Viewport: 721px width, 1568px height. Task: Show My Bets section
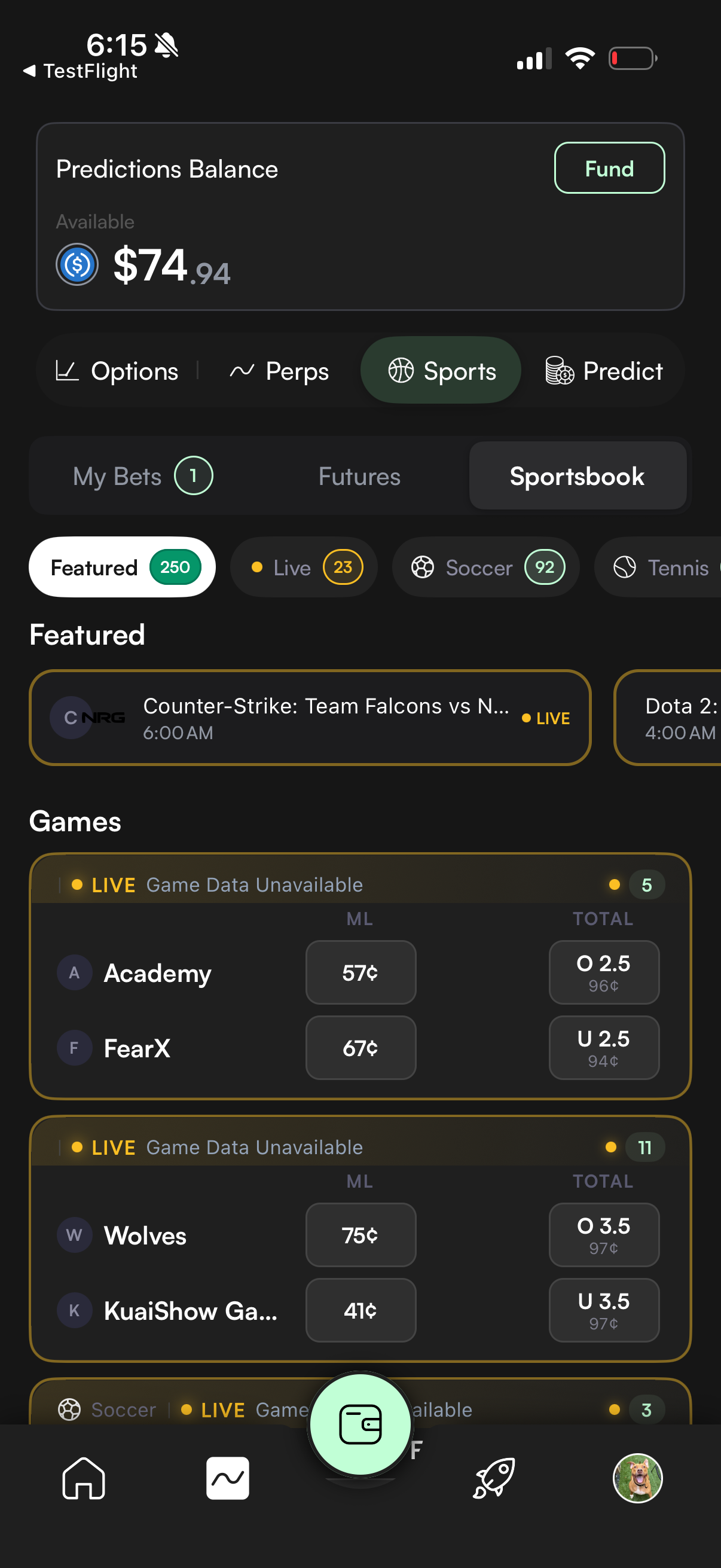(142, 476)
